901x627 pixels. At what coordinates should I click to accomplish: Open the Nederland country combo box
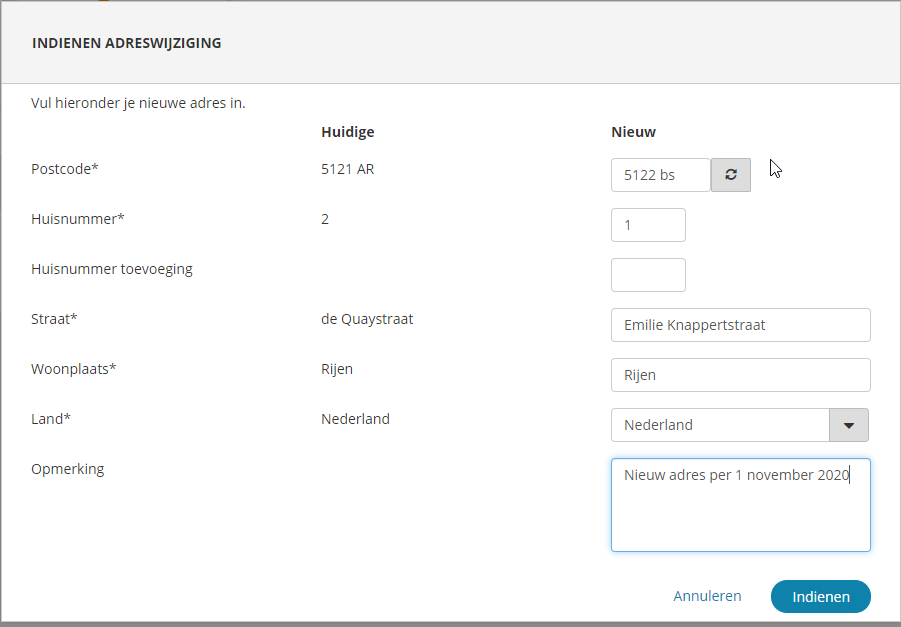click(720, 425)
